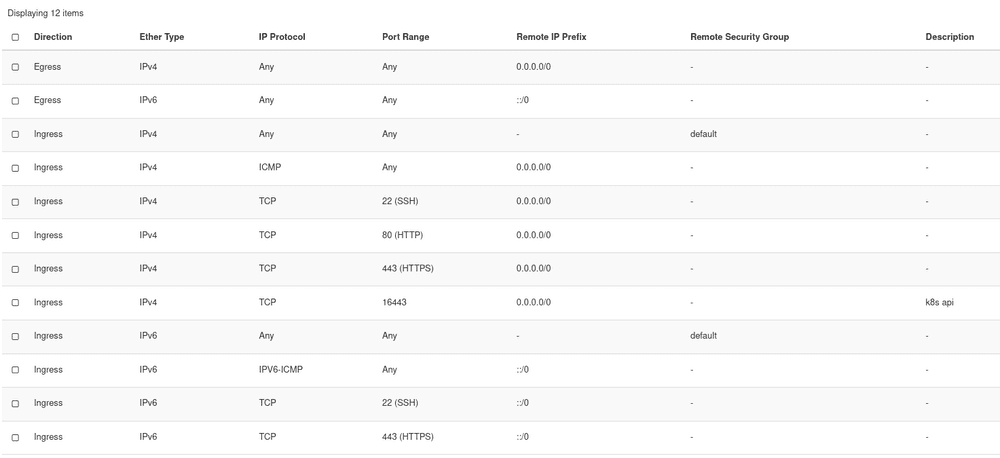Image resolution: width=1000 pixels, height=458 pixels.
Task: Tick the Ingress IPv4 ICMP rule checkbox
Action: [15, 168]
